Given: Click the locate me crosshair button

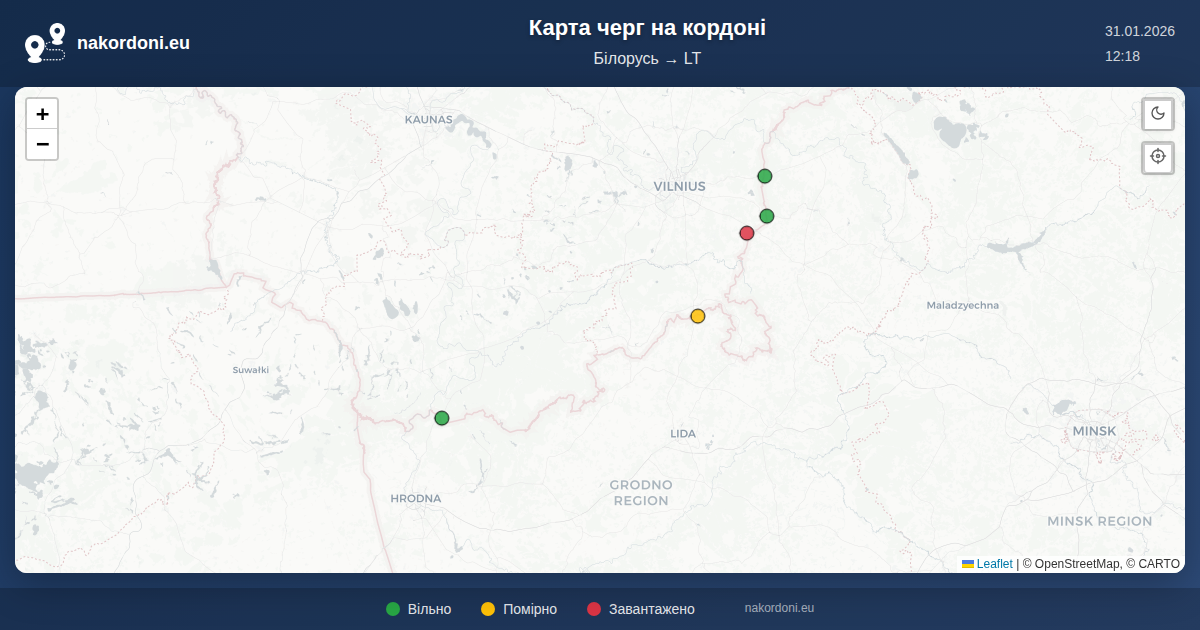Looking at the screenshot, I should pyautogui.click(x=1158, y=157).
